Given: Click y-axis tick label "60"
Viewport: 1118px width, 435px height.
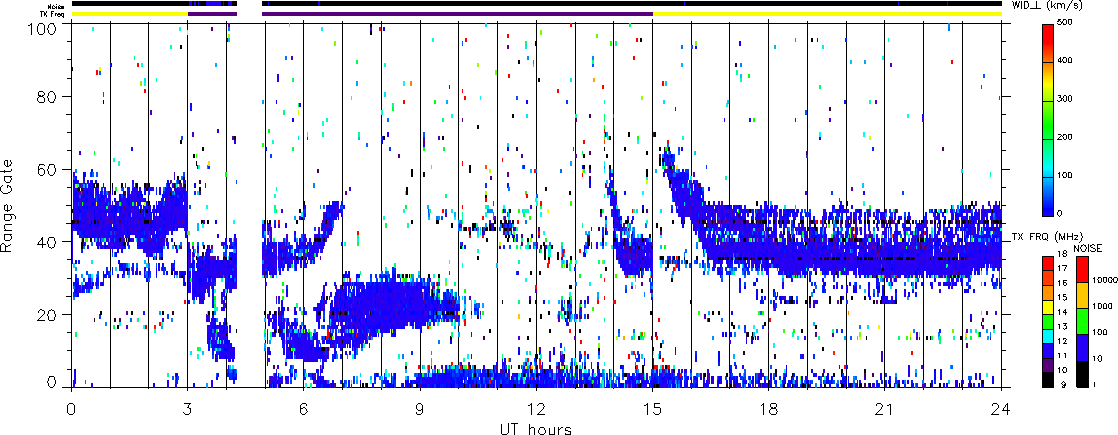Looking at the screenshot, I should [x=45, y=169].
